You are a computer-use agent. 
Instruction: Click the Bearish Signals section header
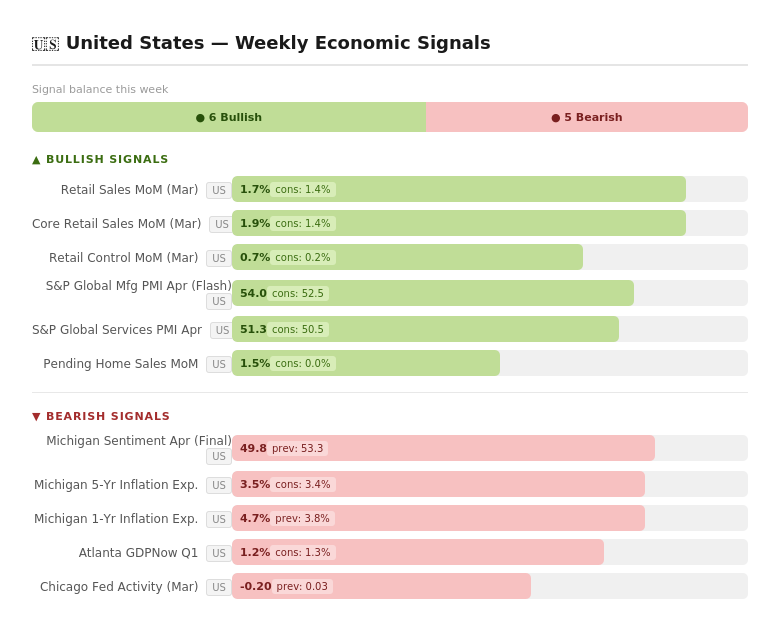(101, 416)
